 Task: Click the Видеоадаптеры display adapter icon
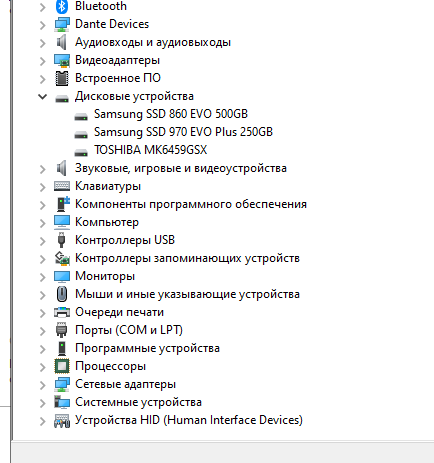click(62, 60)
